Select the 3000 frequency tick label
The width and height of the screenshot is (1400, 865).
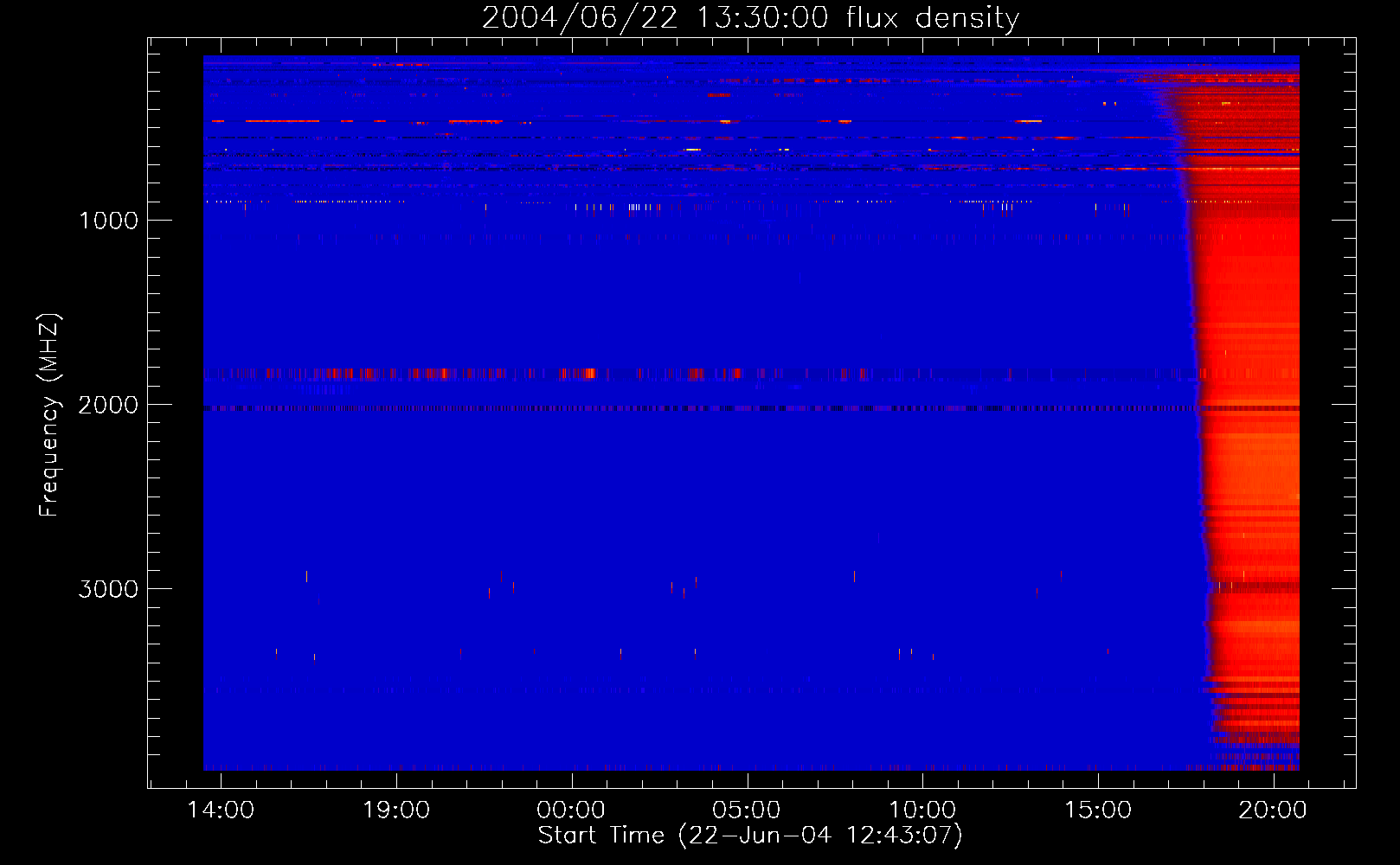click(108, 589)
